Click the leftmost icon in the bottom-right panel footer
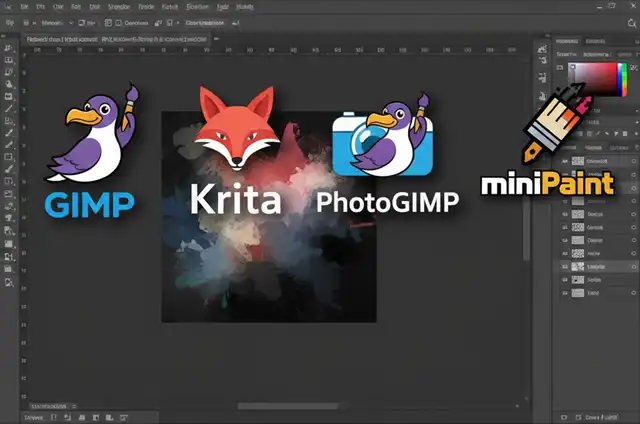Viewport: 640px width, 424px height. [x=564, y=417]
